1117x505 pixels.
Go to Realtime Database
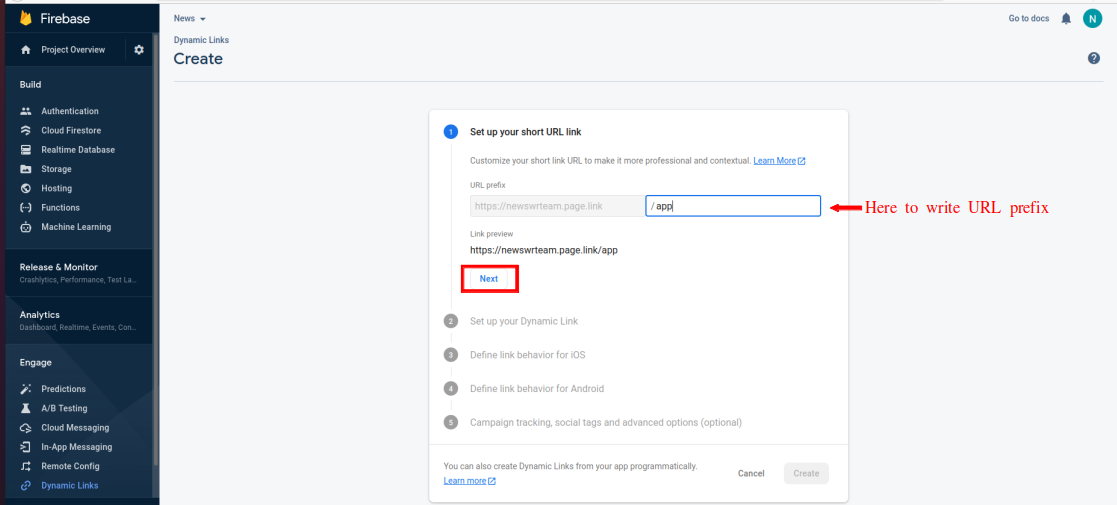point(77,150)
